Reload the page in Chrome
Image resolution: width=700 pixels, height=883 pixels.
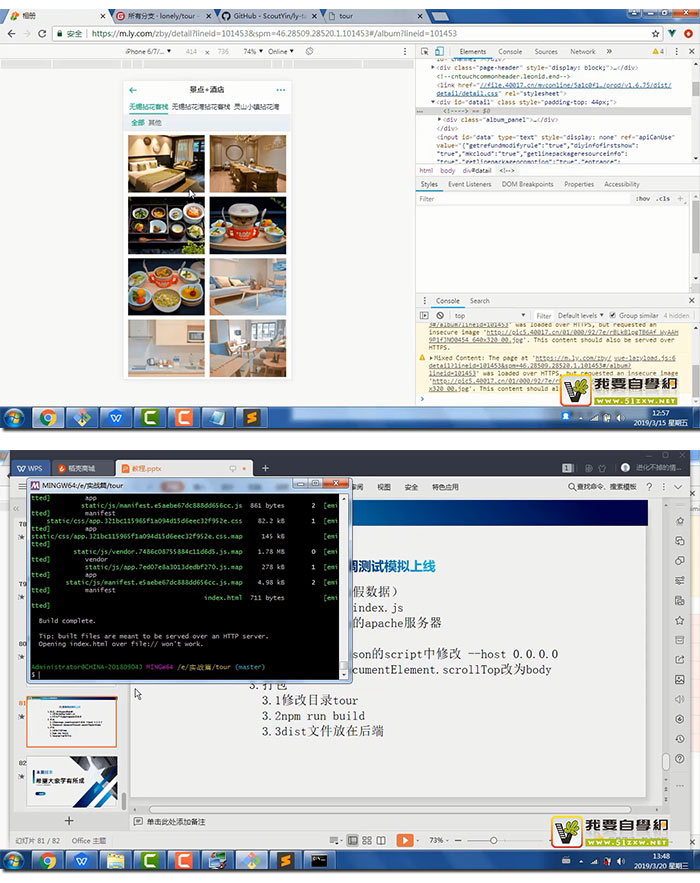(42, 34)
